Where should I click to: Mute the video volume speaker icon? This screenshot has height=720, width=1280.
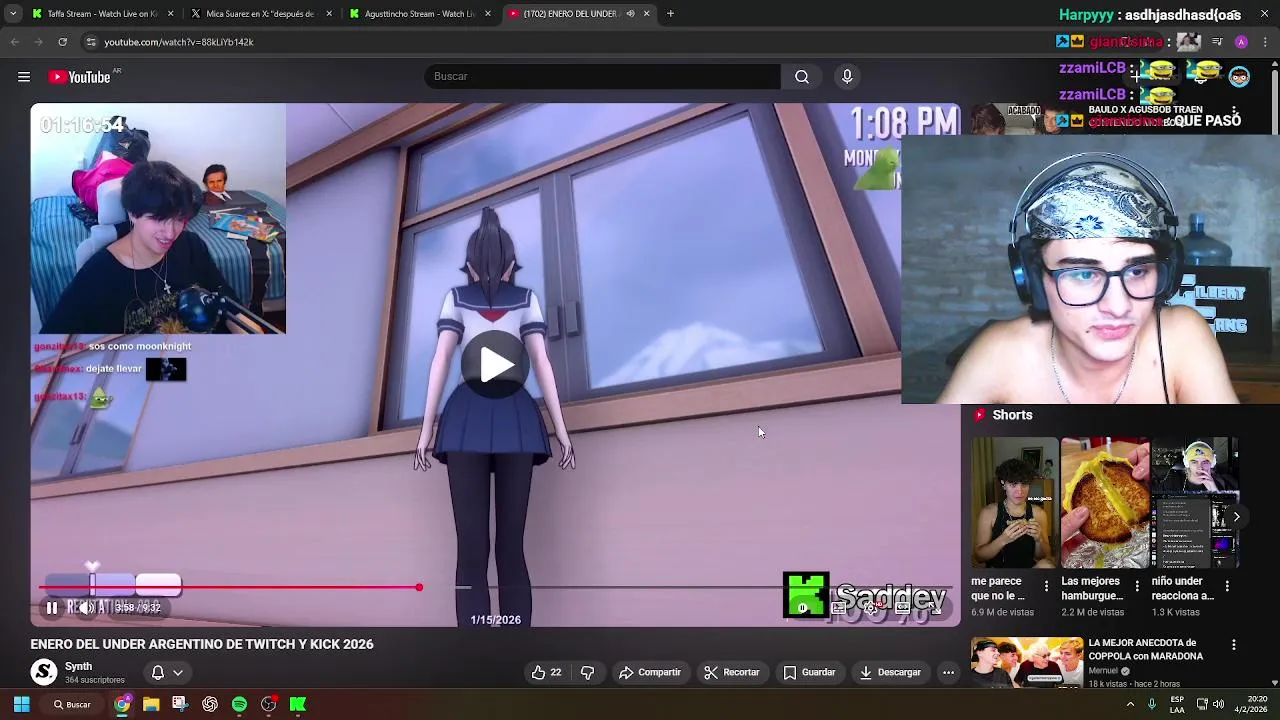tap(87, 607)
